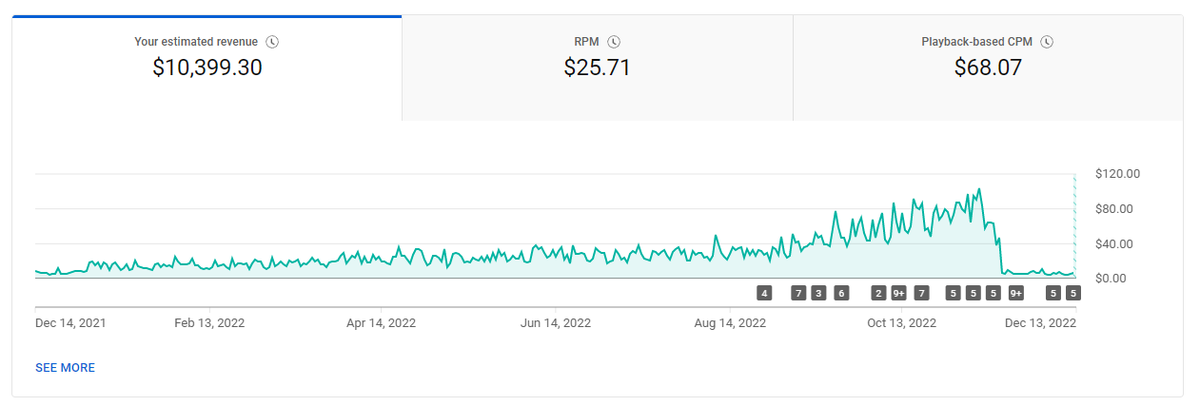
Task: Click the $25.71 RPM value
Action: (x=597, y=68)
